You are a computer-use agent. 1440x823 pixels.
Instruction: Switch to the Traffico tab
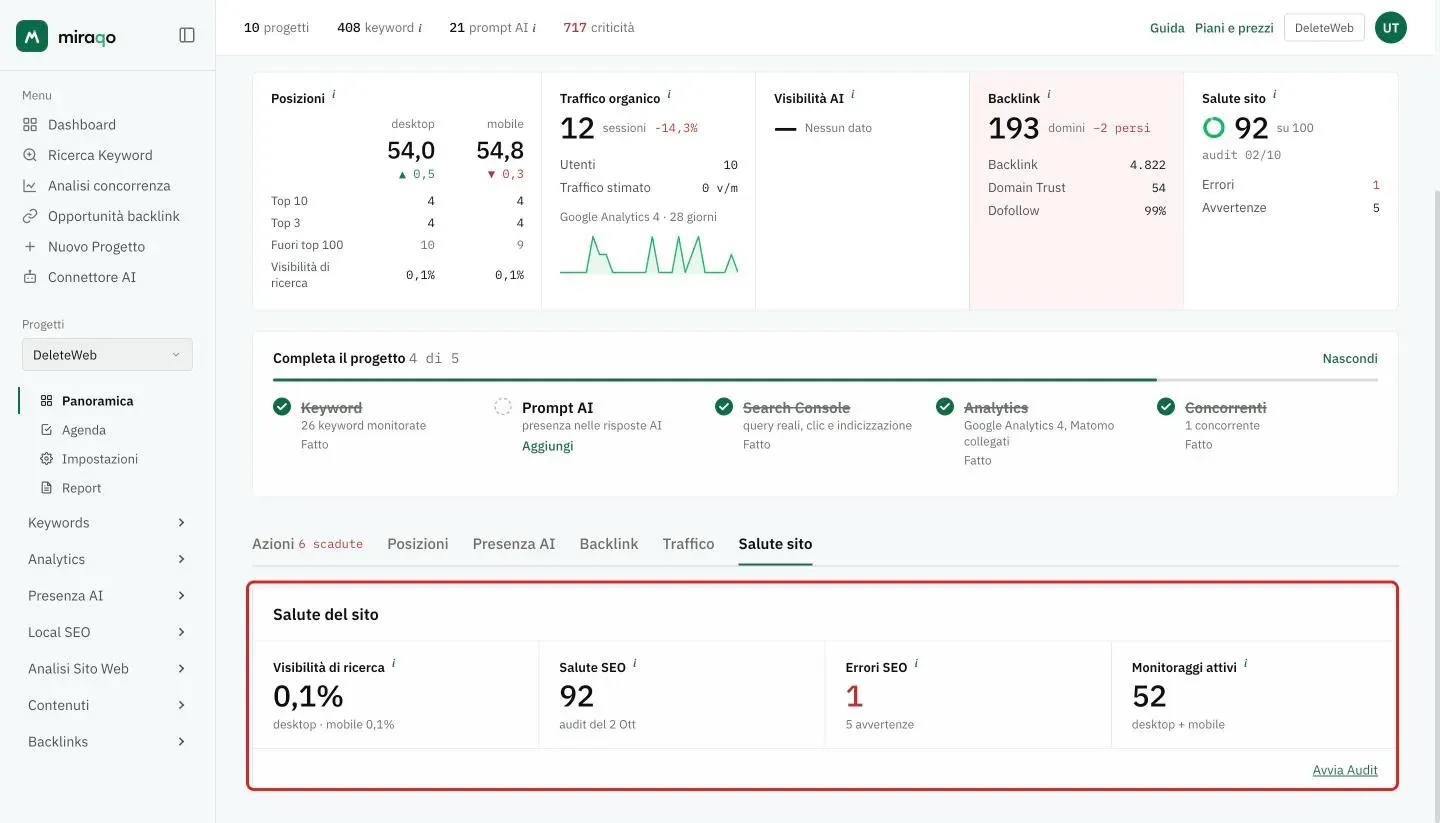[688, 544]
